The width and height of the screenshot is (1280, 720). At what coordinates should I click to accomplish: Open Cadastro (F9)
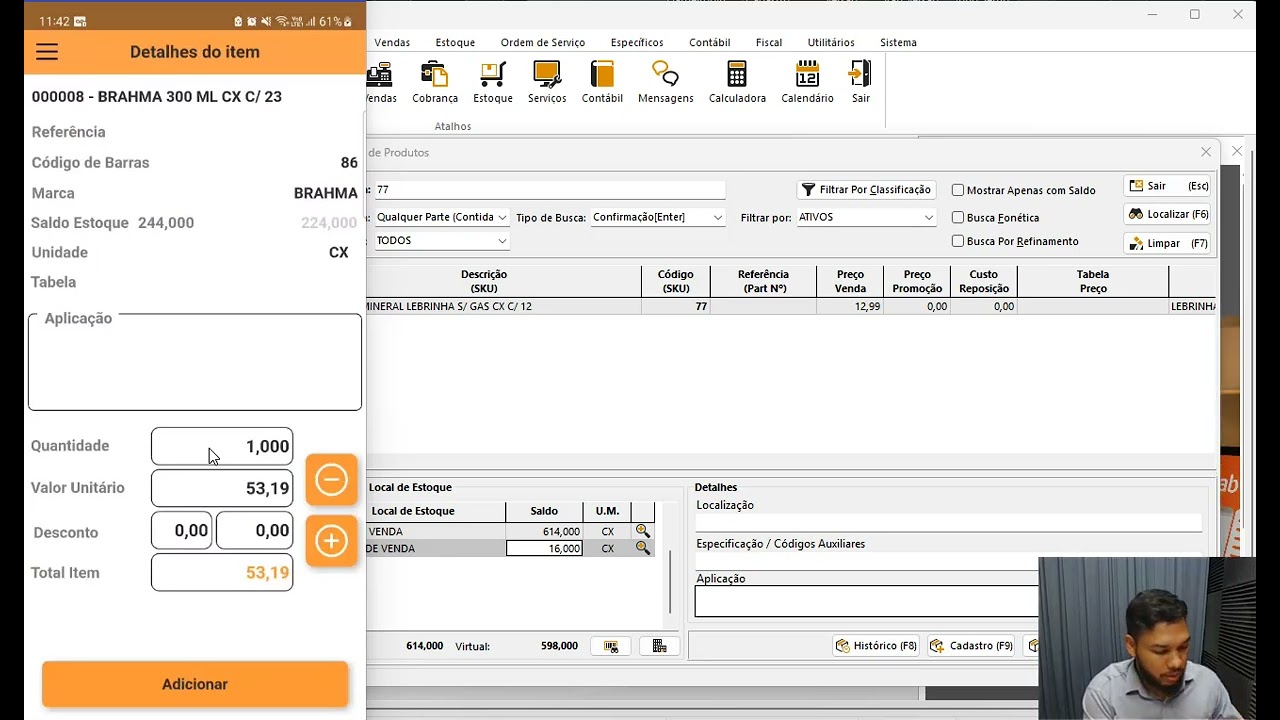[971, 646]
